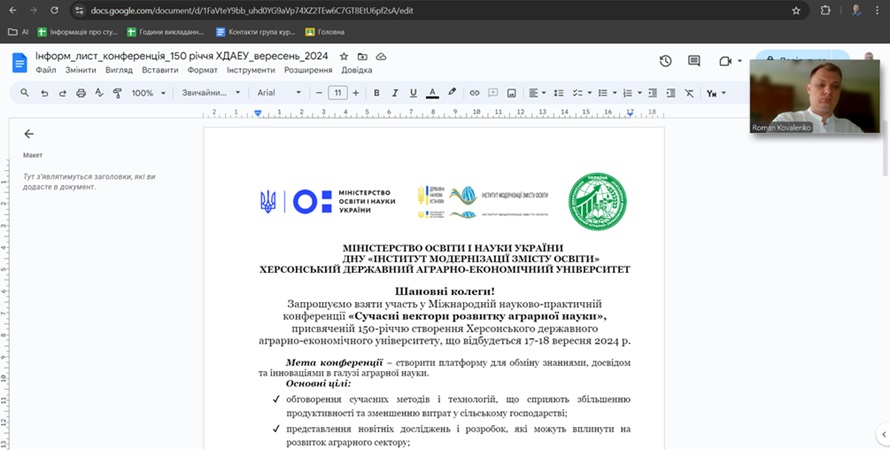The width and height of the screenshot is (890, 450).
Task: Start a Meet video call icon
Action: [725, 61]
